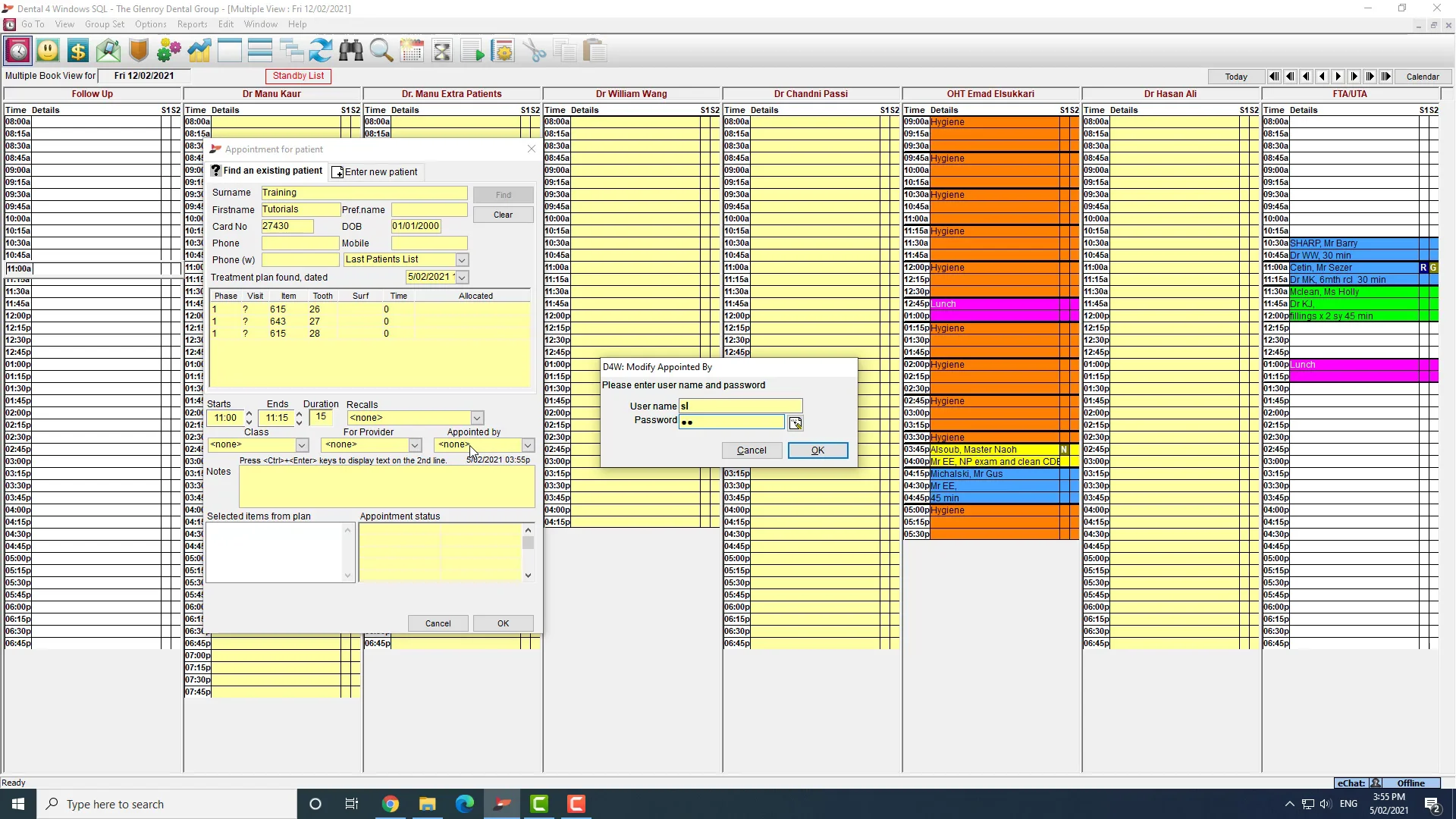Open the Go To menu
The width and height of the screenshot is (1456, 819).
[x=33, y=24]
